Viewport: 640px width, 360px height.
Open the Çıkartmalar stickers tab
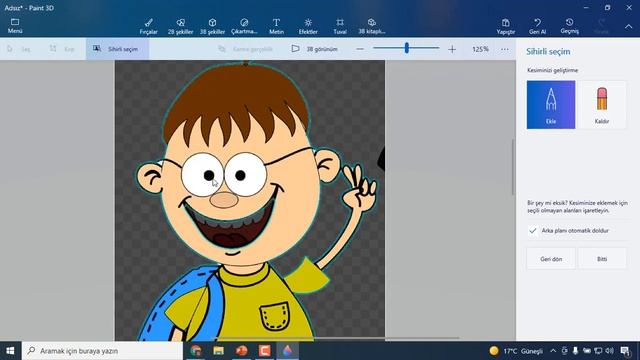tap(244, 26)
